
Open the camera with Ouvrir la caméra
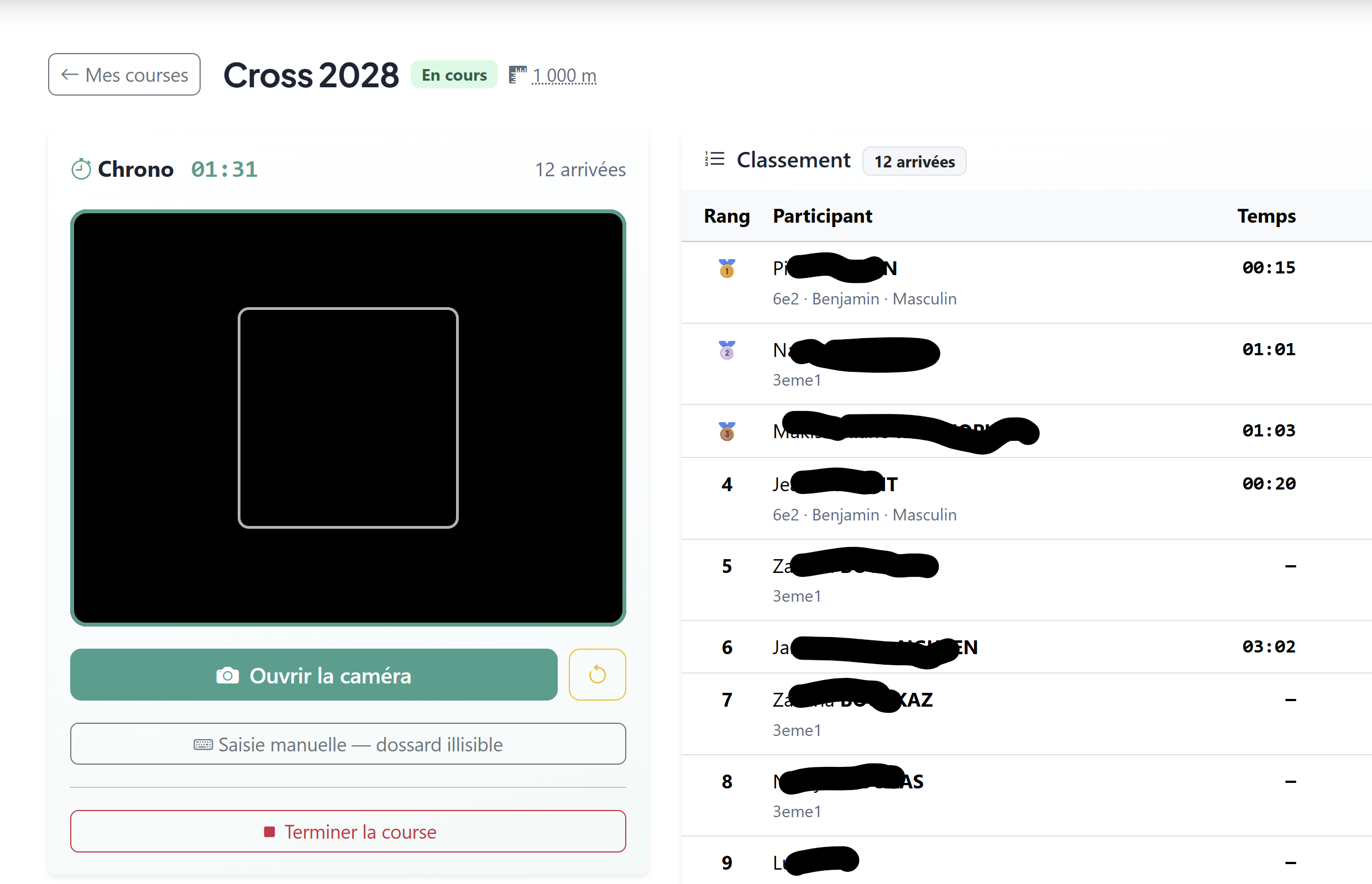pos(313,675)
